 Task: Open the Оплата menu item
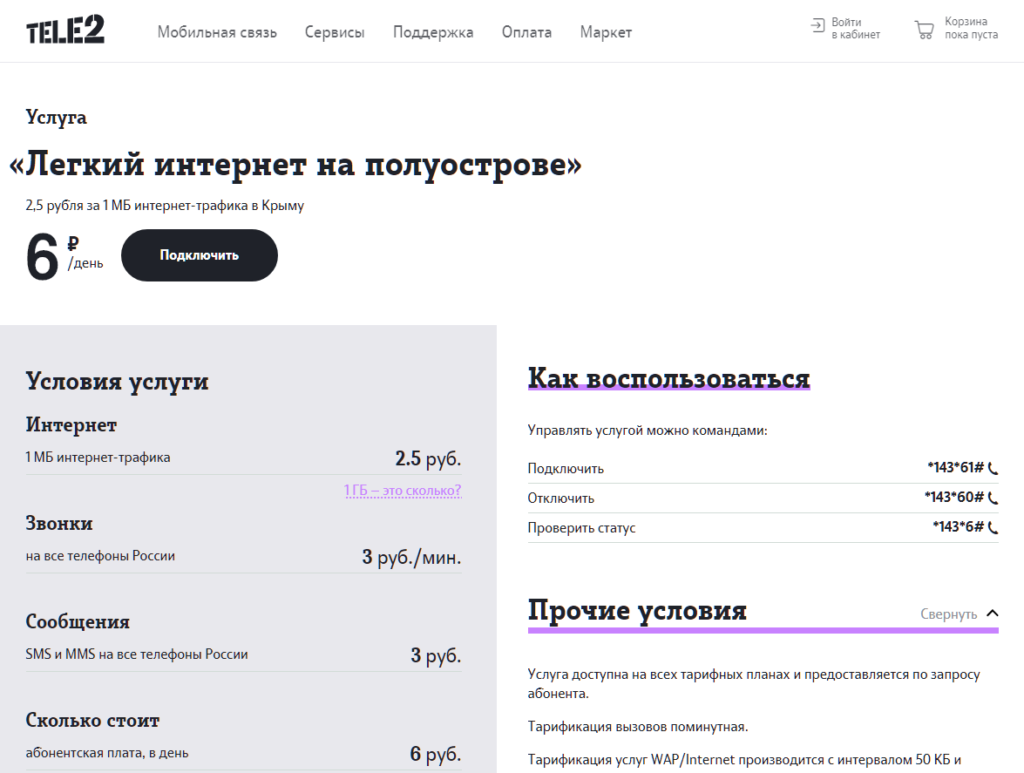526,32
